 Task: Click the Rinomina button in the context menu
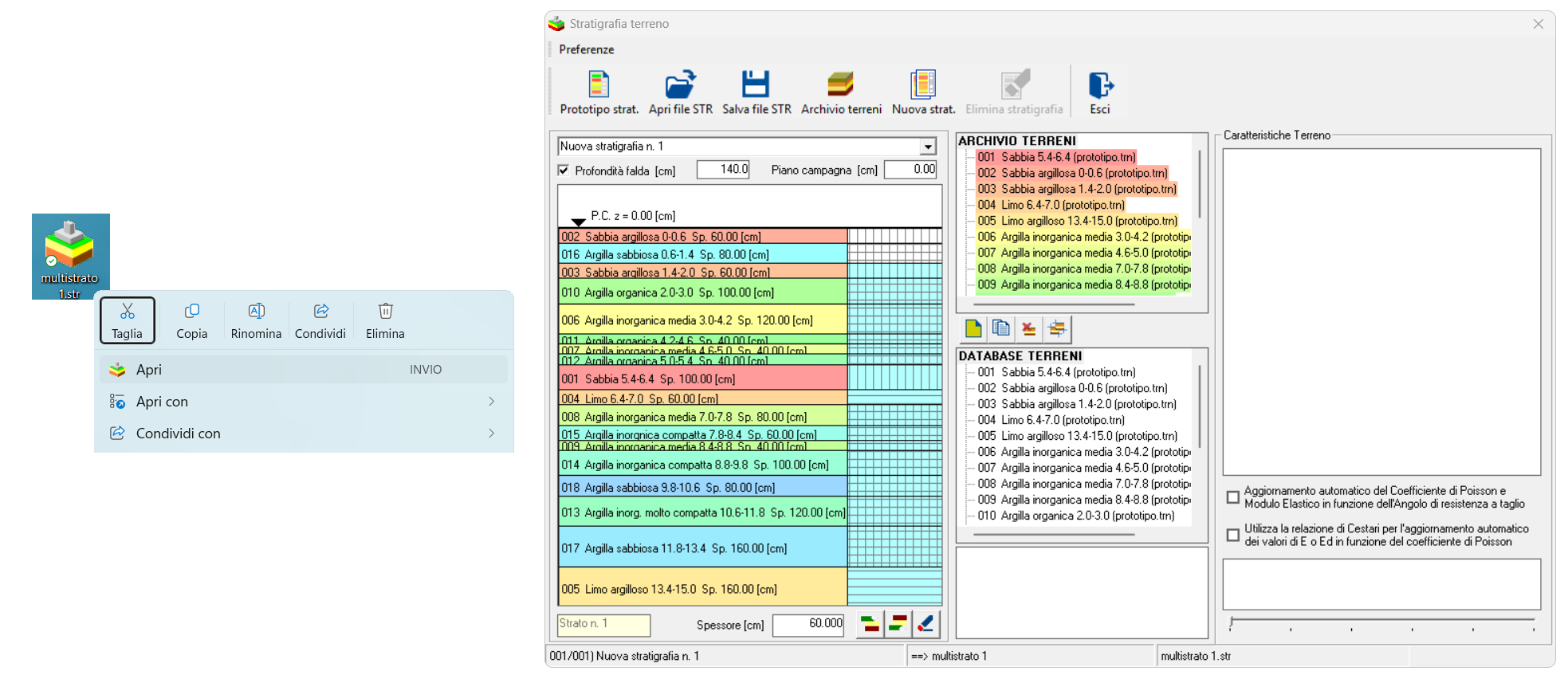click(256, 320)
